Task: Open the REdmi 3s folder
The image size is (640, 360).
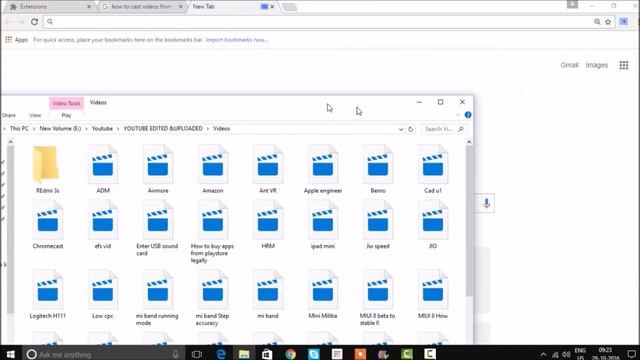Action: (47, 169)
